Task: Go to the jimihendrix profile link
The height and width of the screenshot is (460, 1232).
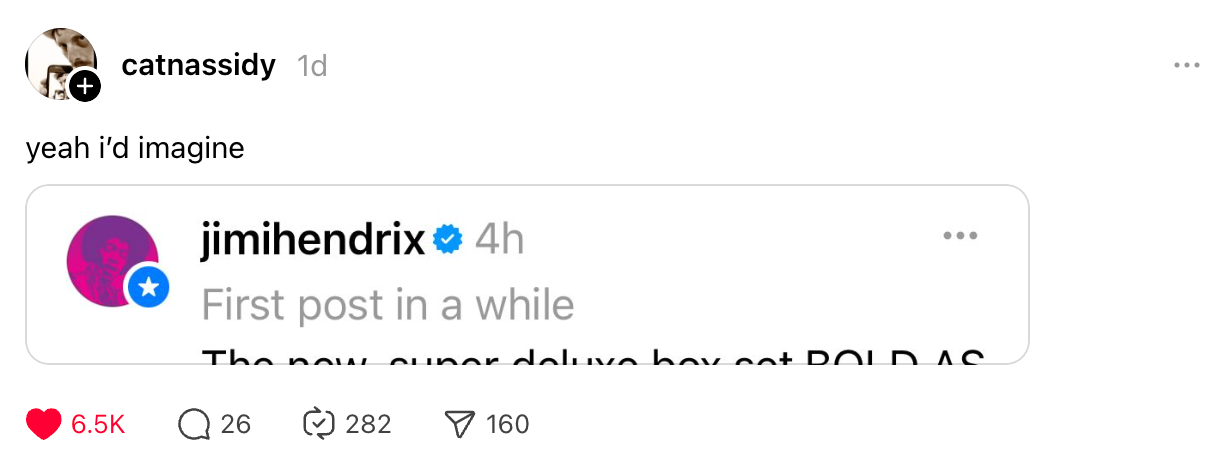Action: tap(313, 240)
